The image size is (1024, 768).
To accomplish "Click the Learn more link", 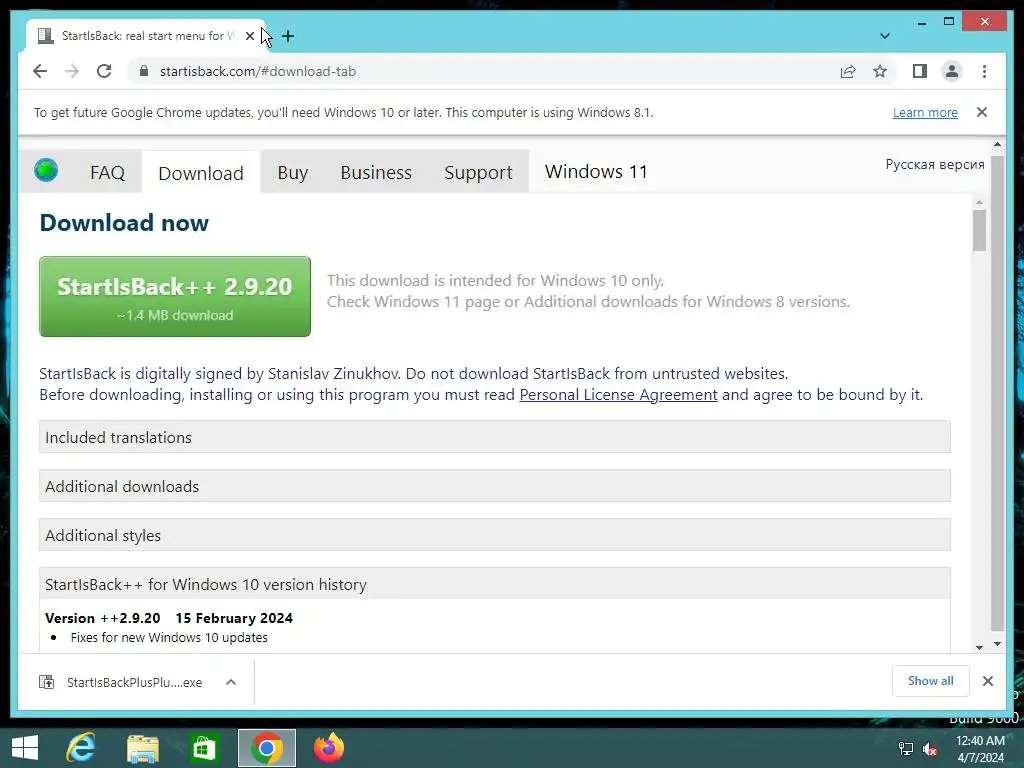I will 925,112.
